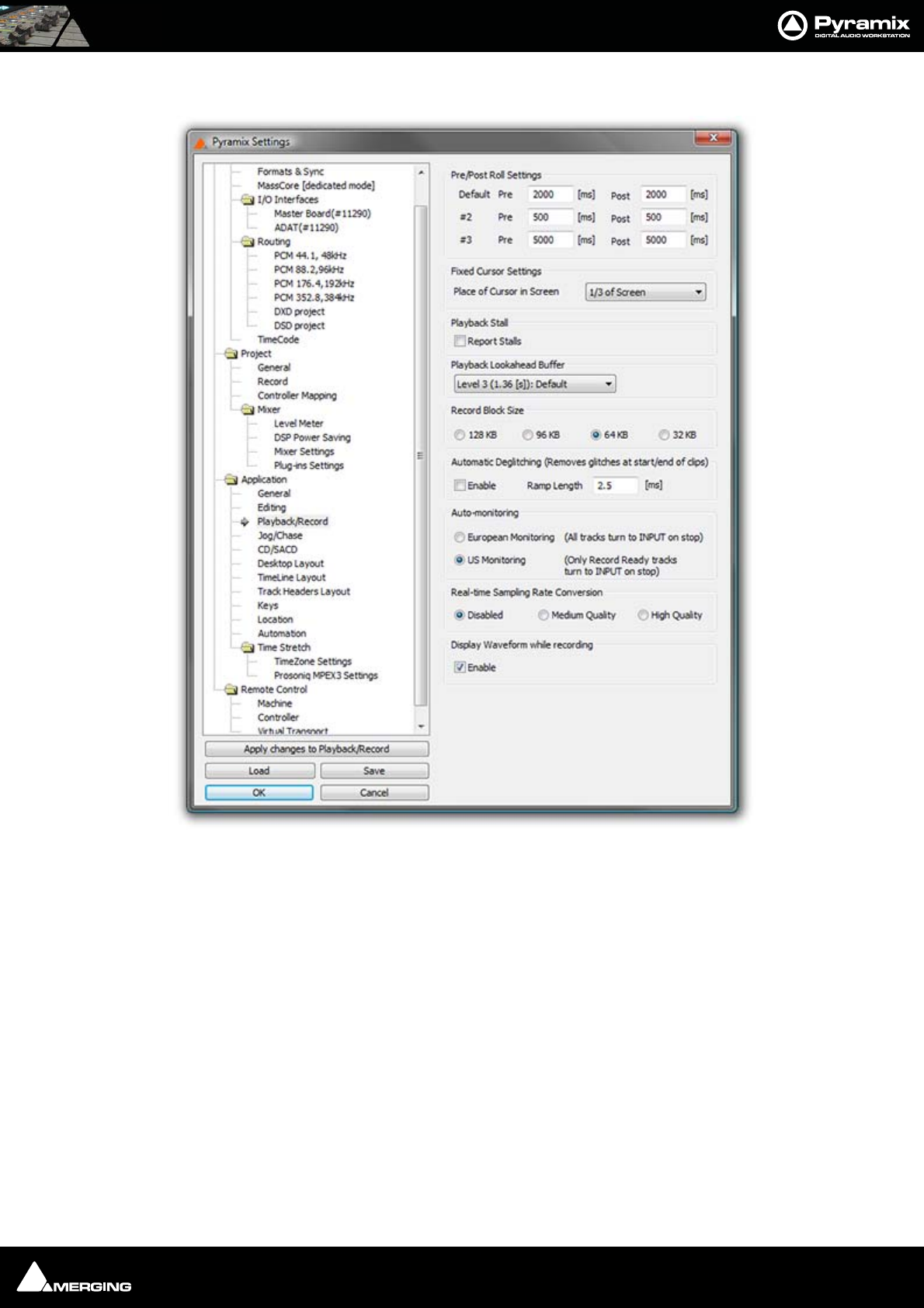Click the Cancel button
The height and width of the screenshot is (1308, 924).
coord(374,792)
